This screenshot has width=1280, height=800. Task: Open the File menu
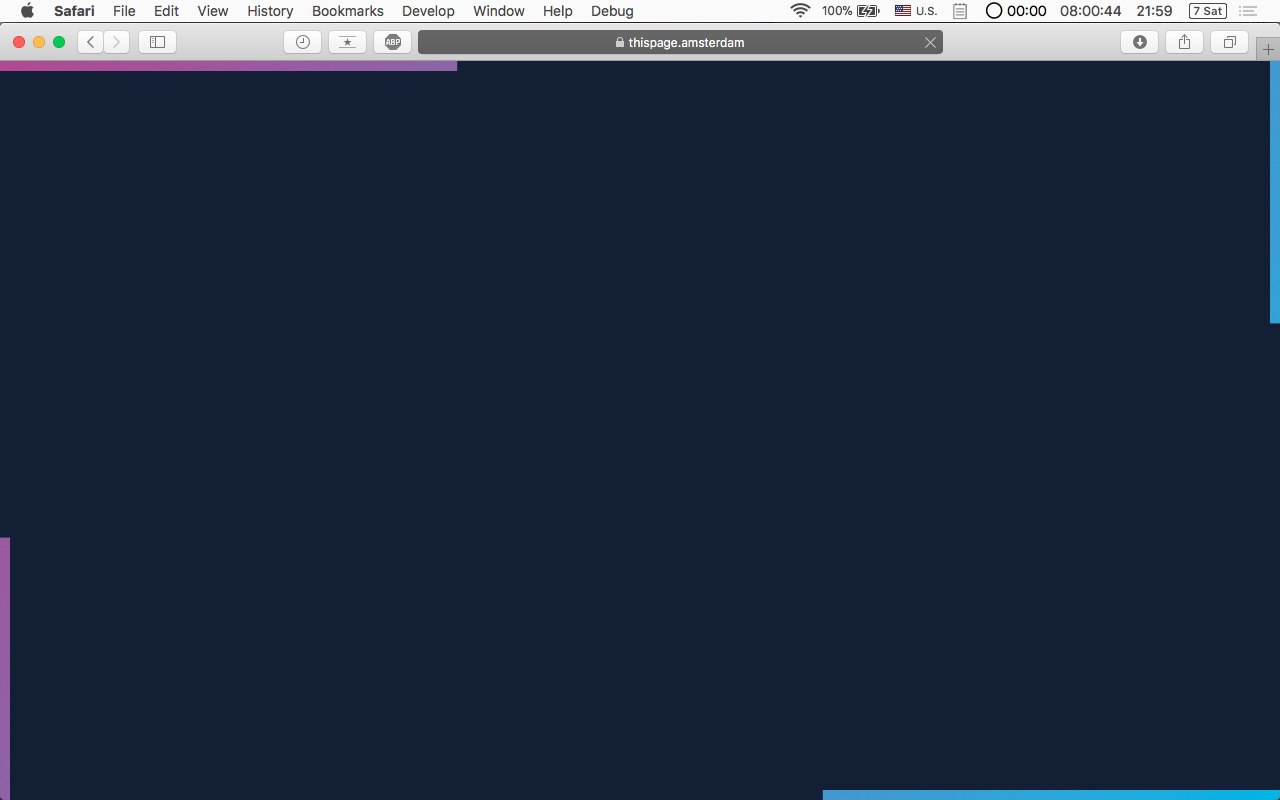pos(124,11)
